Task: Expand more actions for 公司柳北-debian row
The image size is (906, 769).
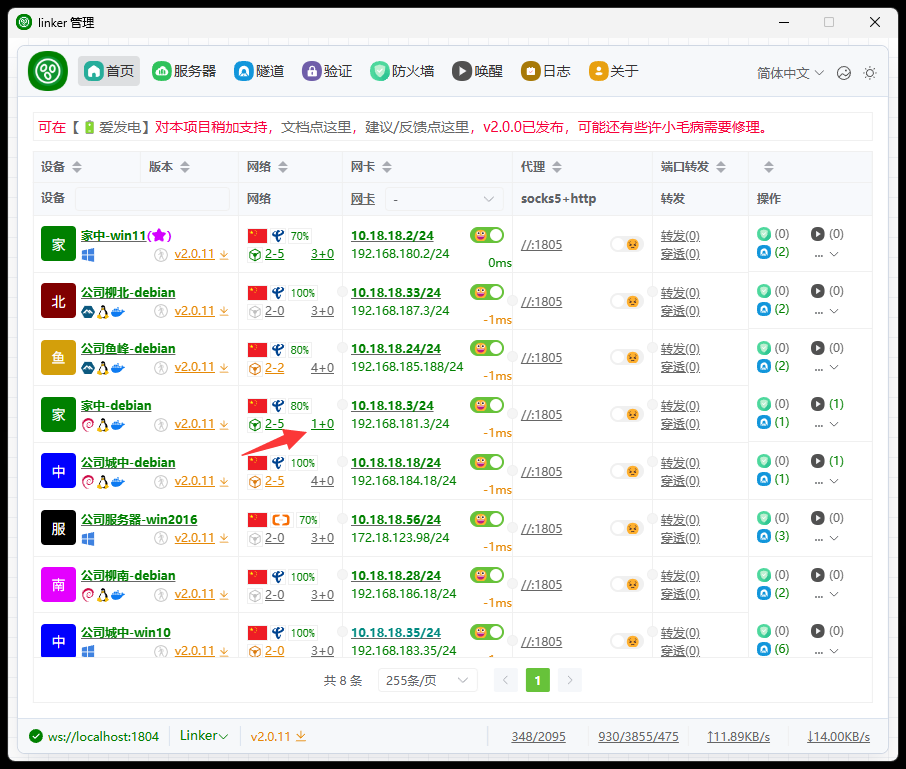Action: coord(826,311)
